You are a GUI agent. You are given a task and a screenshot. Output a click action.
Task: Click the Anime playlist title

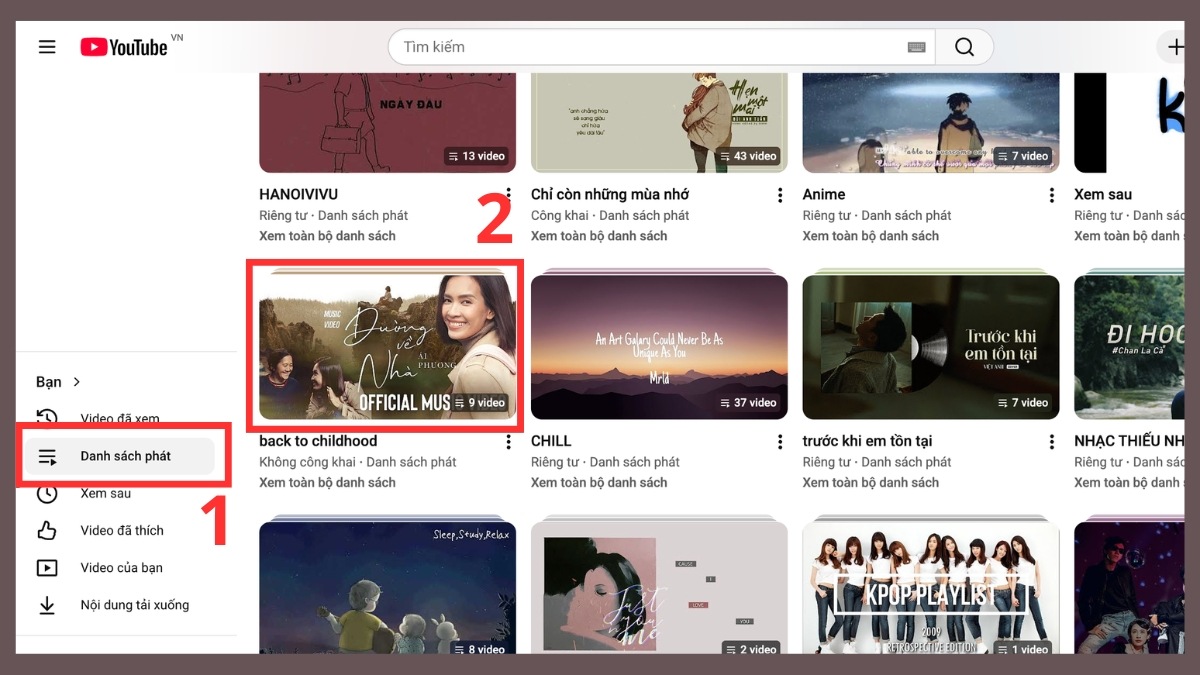(824, 194)
